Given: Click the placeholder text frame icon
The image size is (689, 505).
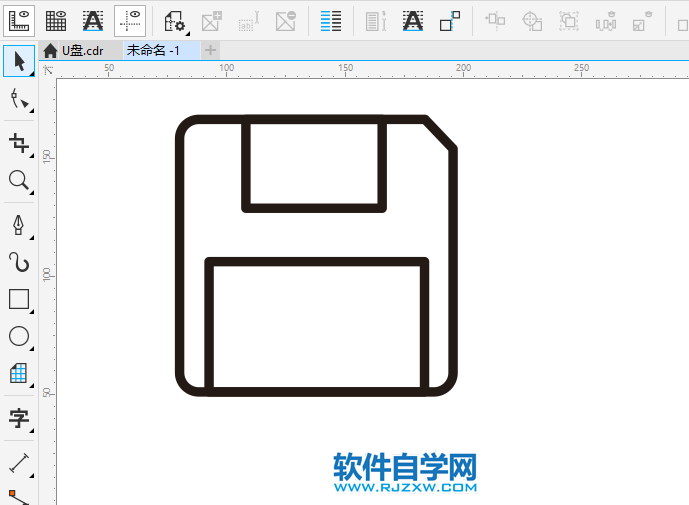Looking at the screenshot, I should [x=248, y=21].
